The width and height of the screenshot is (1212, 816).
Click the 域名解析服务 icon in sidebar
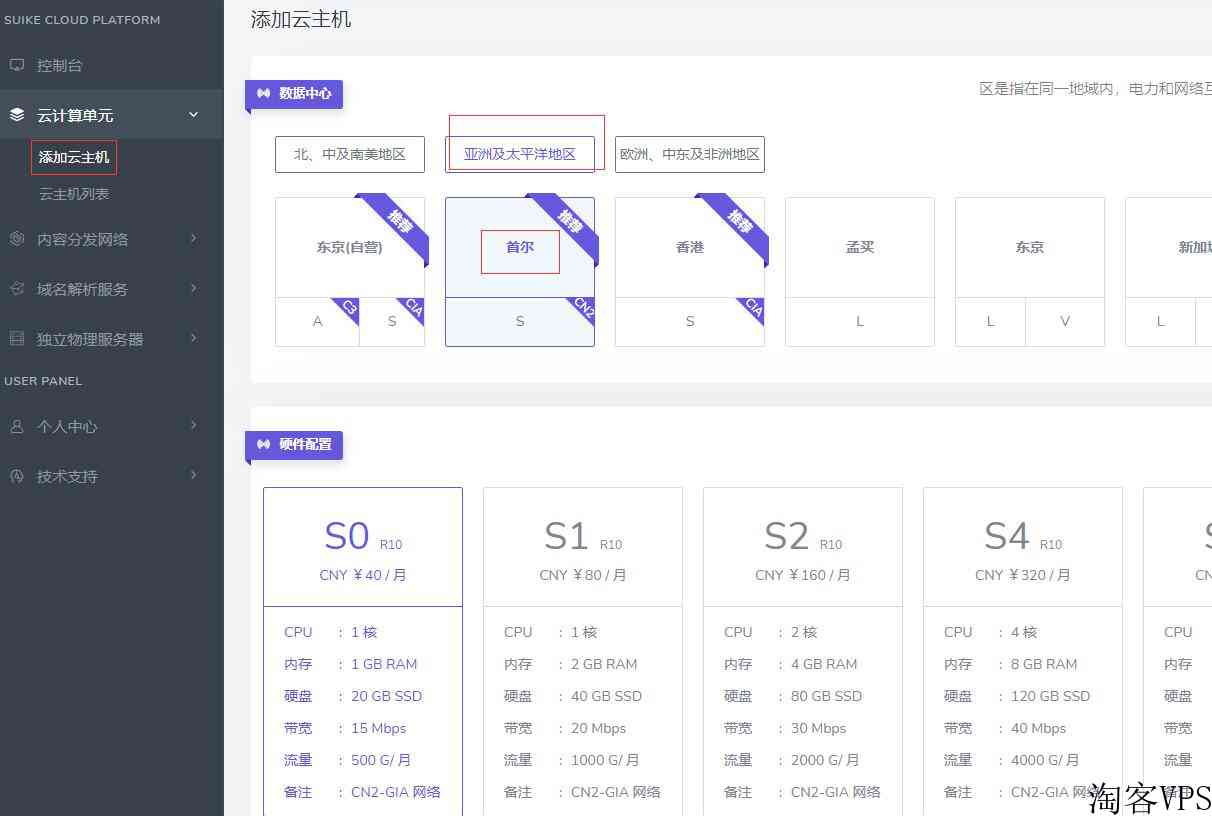pyautogui.click(x=17, y=289)
